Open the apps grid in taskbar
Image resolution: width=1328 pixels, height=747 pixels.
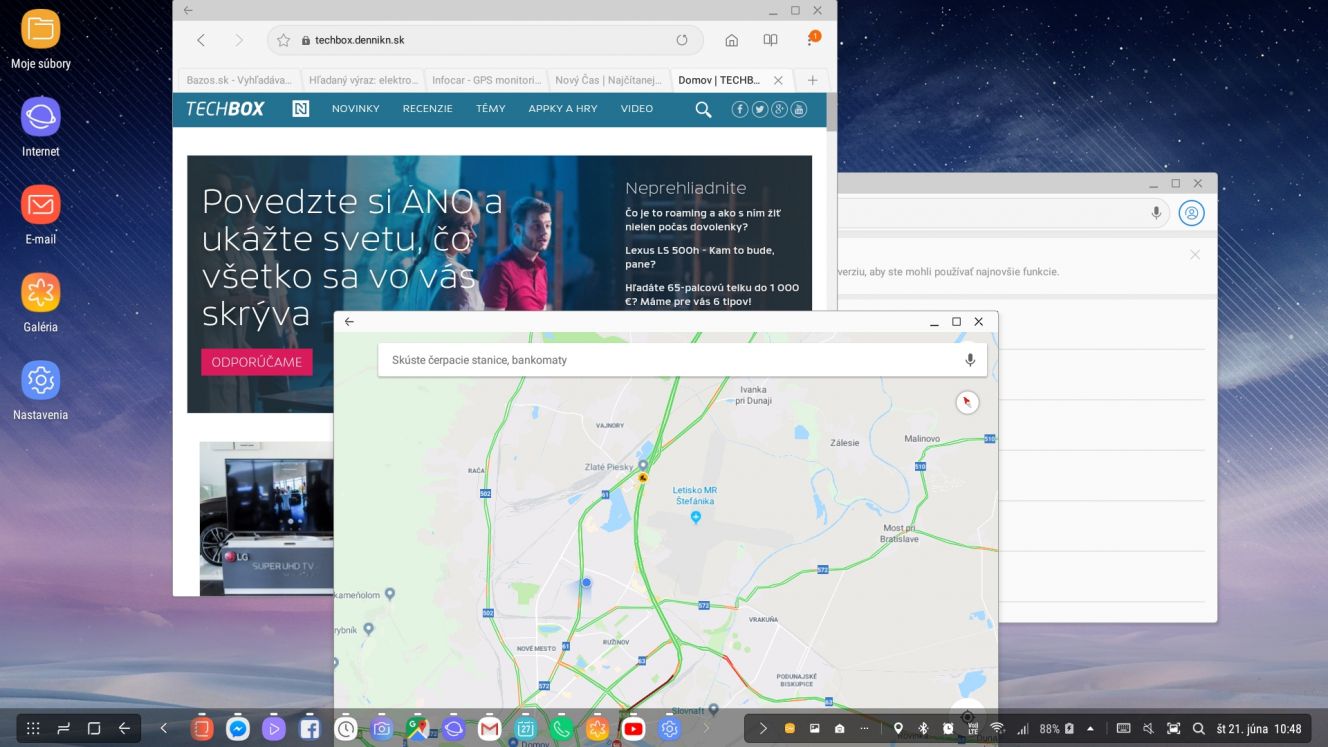tap(33, 729)
